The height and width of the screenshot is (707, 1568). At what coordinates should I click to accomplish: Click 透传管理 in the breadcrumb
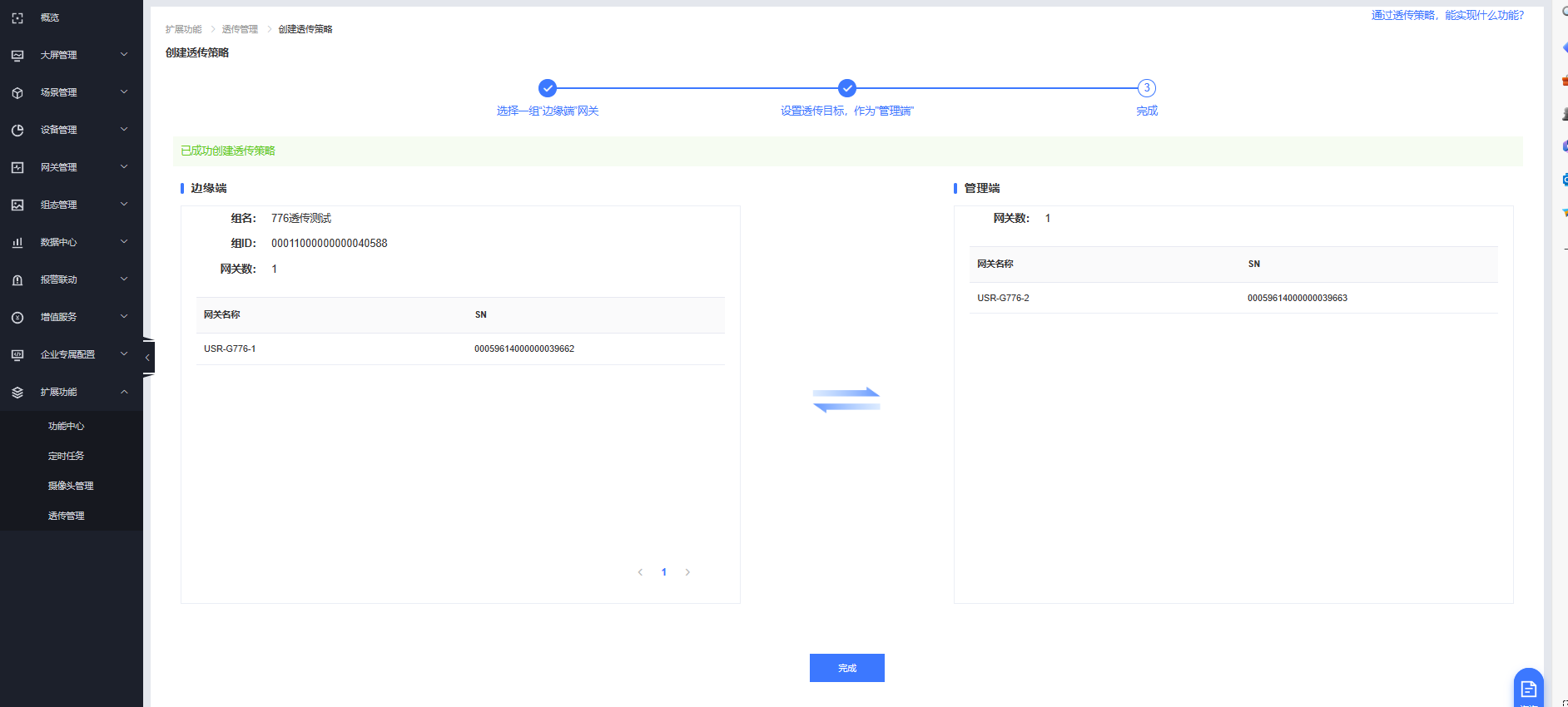click(240, 29)
